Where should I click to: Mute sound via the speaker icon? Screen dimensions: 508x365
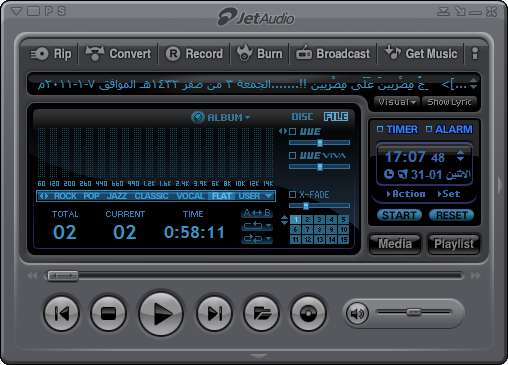357,313
